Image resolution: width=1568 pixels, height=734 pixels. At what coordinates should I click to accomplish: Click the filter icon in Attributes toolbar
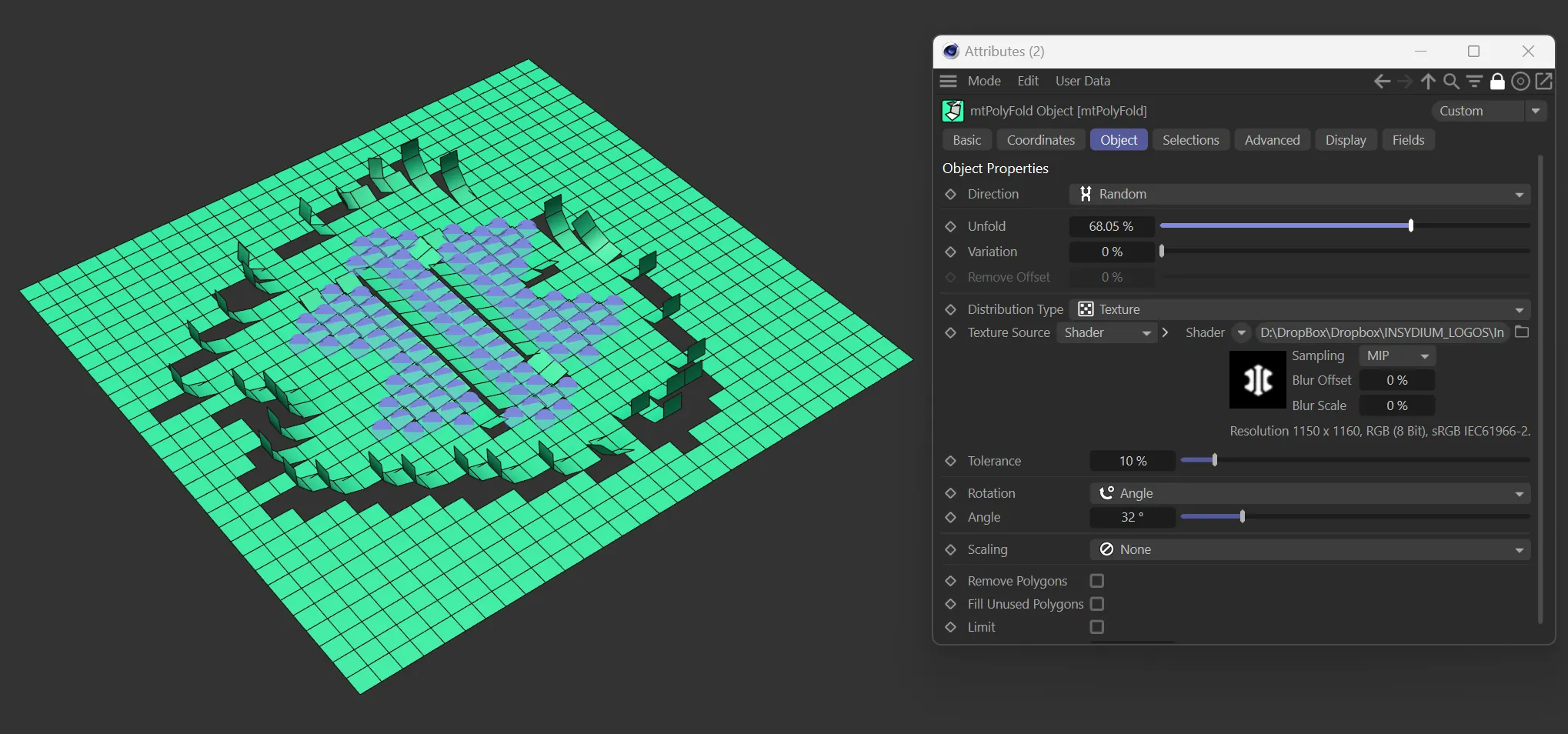(x=1474, y=82)
